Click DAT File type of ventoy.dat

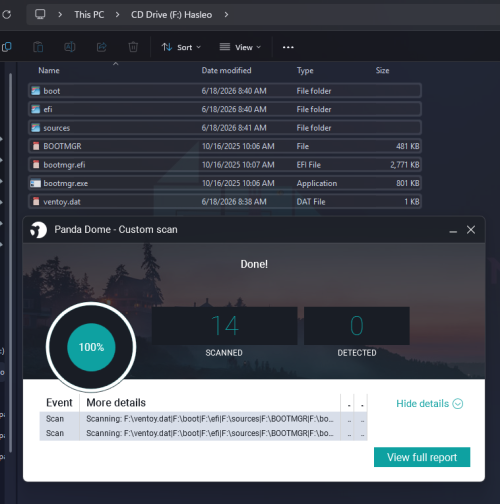pyautogui.click(x=311, y=202)
